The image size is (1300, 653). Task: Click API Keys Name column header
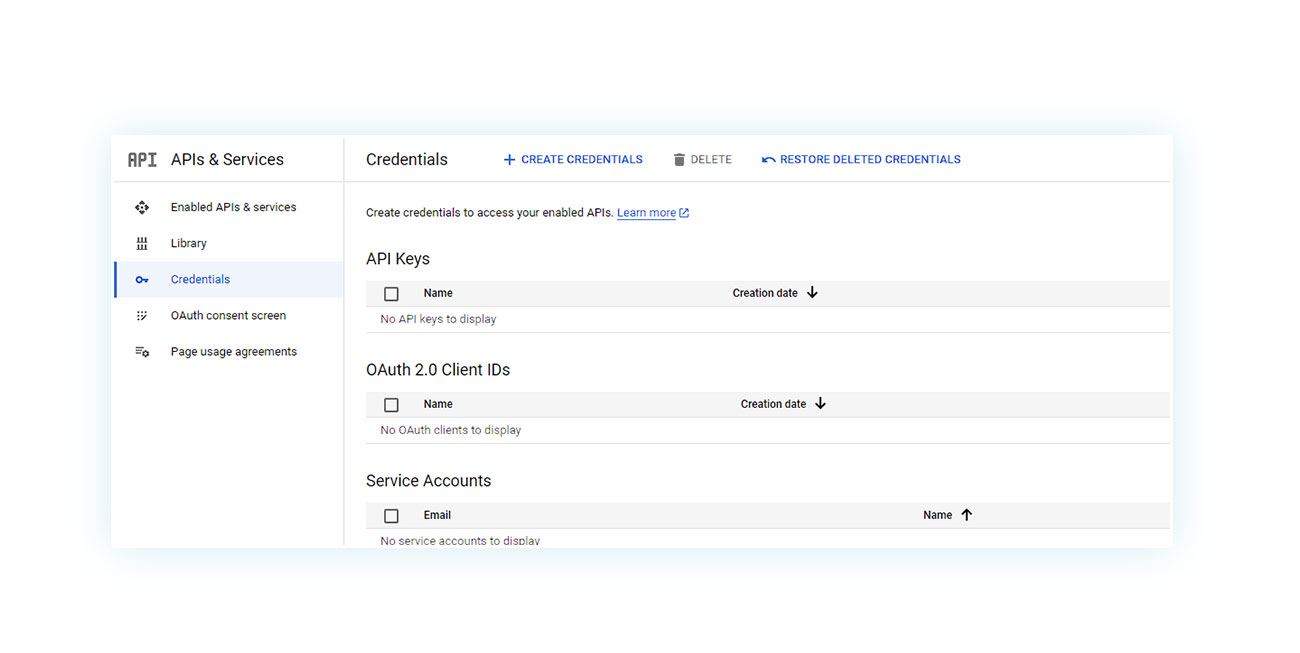[x=438, y=293]
